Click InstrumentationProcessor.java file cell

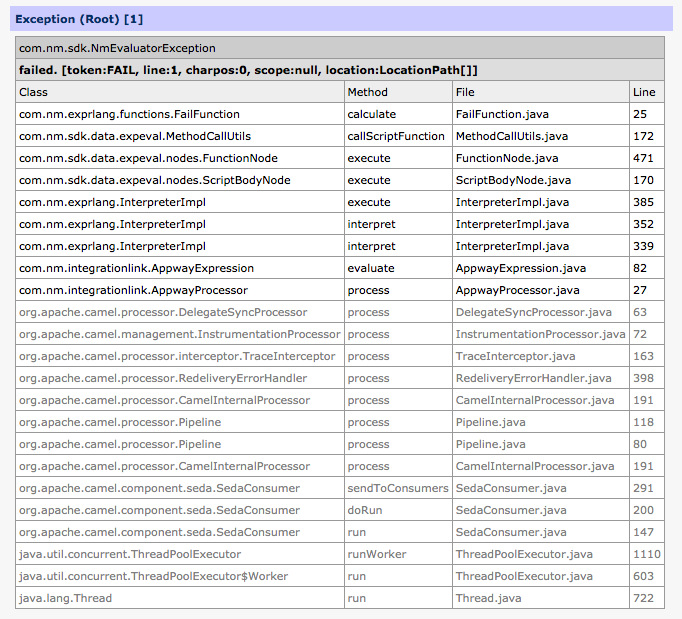pos(541,334)
